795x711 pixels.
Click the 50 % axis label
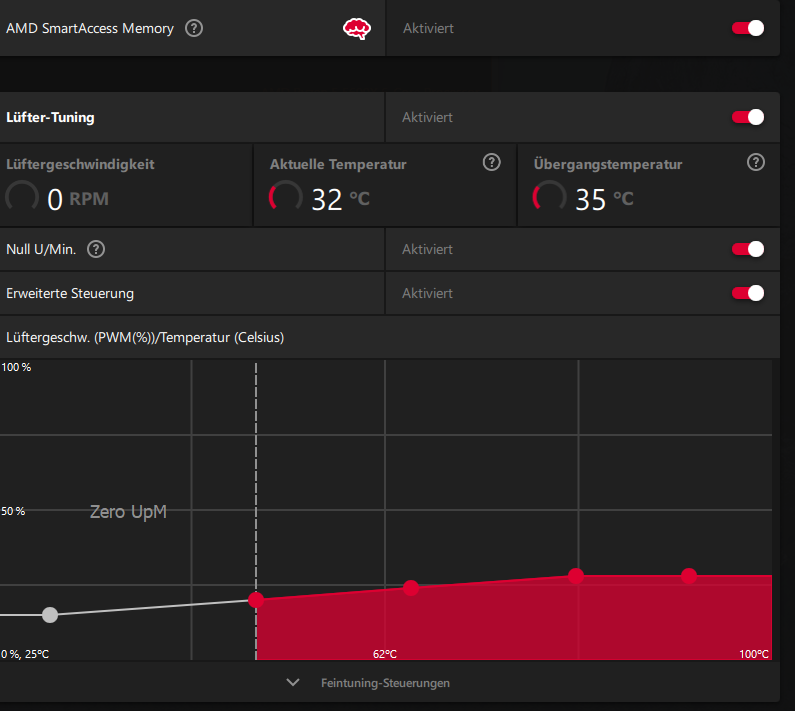[13, 511]
